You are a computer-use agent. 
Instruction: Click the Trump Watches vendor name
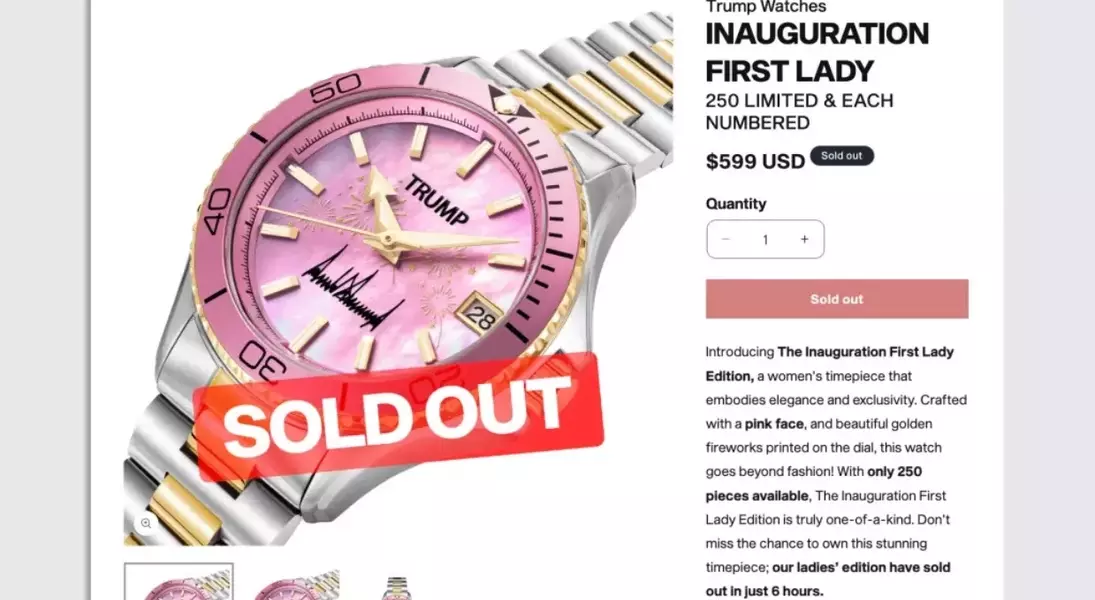[765, 7]
